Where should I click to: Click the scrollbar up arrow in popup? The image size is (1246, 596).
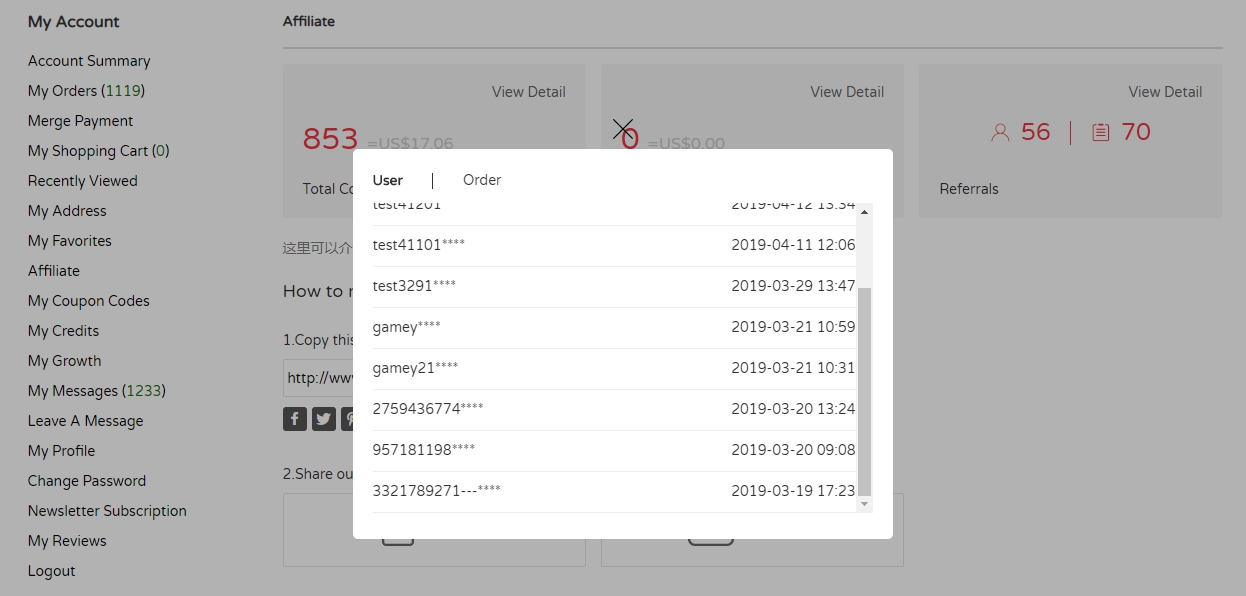coord(865,212)
